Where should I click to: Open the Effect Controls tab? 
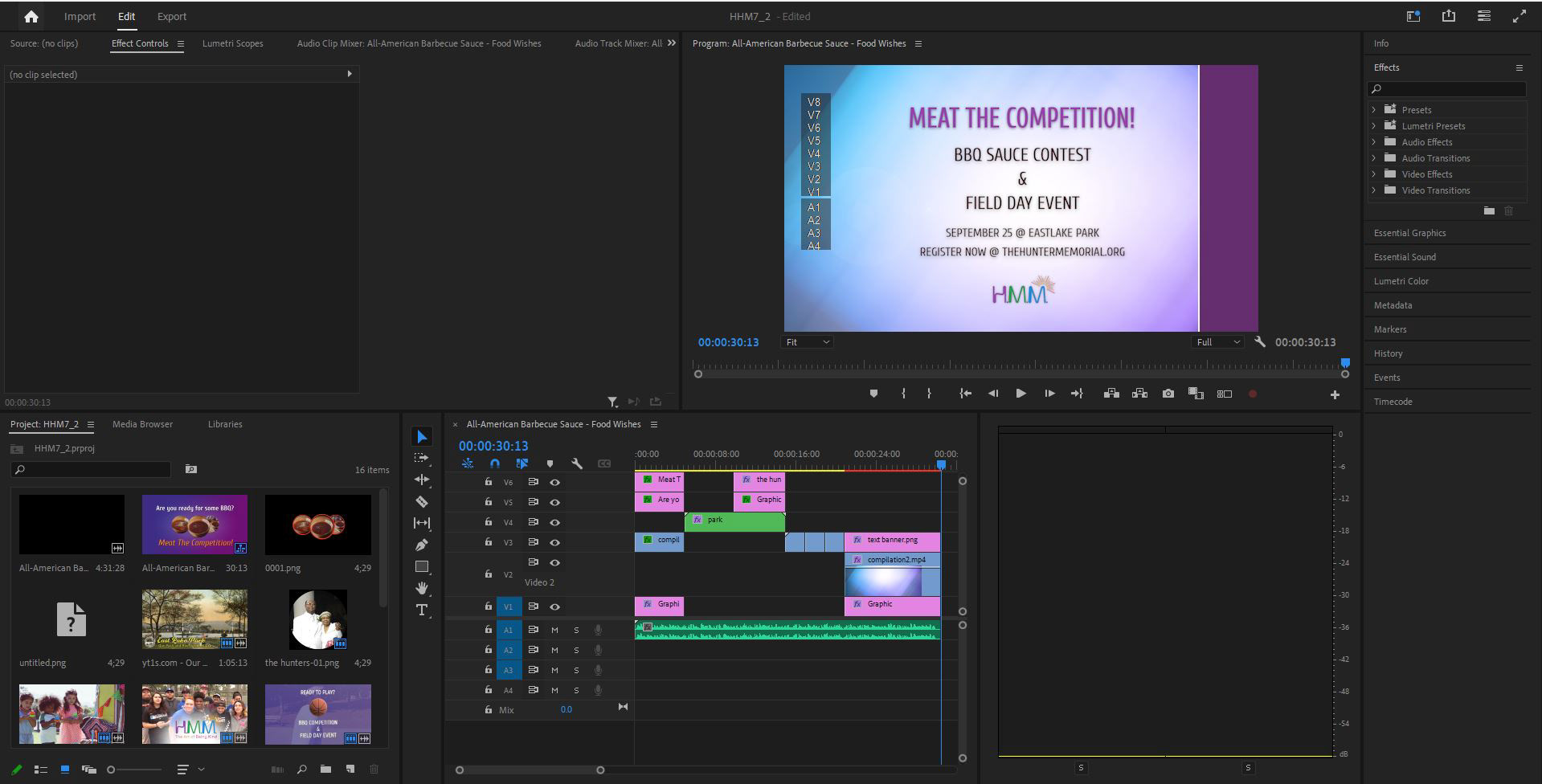(x=140, y=43)
